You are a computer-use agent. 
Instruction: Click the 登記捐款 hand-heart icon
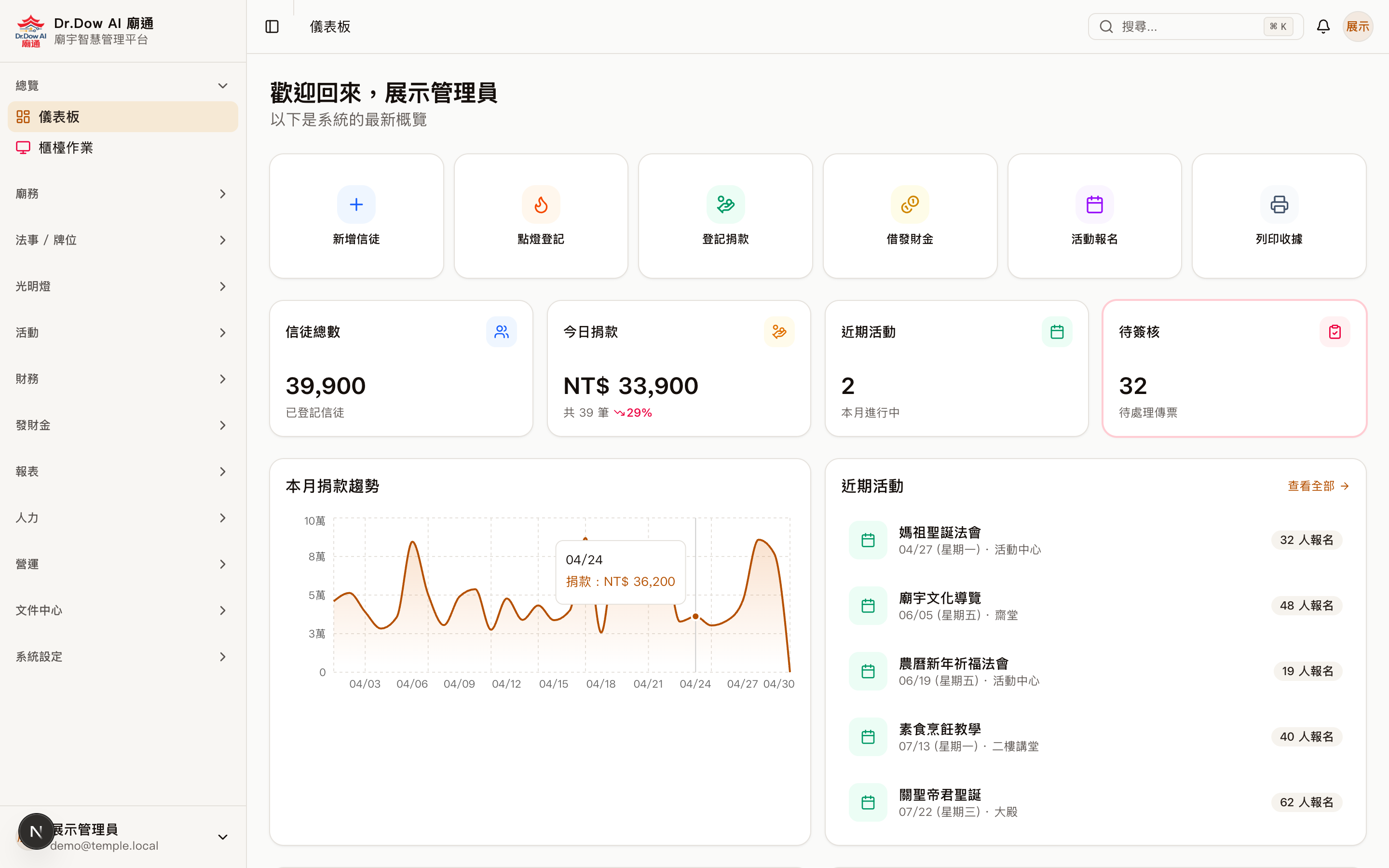point(725,204)
